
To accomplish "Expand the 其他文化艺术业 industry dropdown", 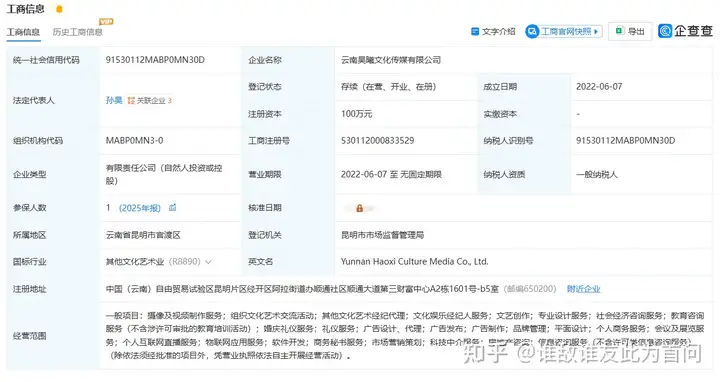I will (x=208, y=262).
